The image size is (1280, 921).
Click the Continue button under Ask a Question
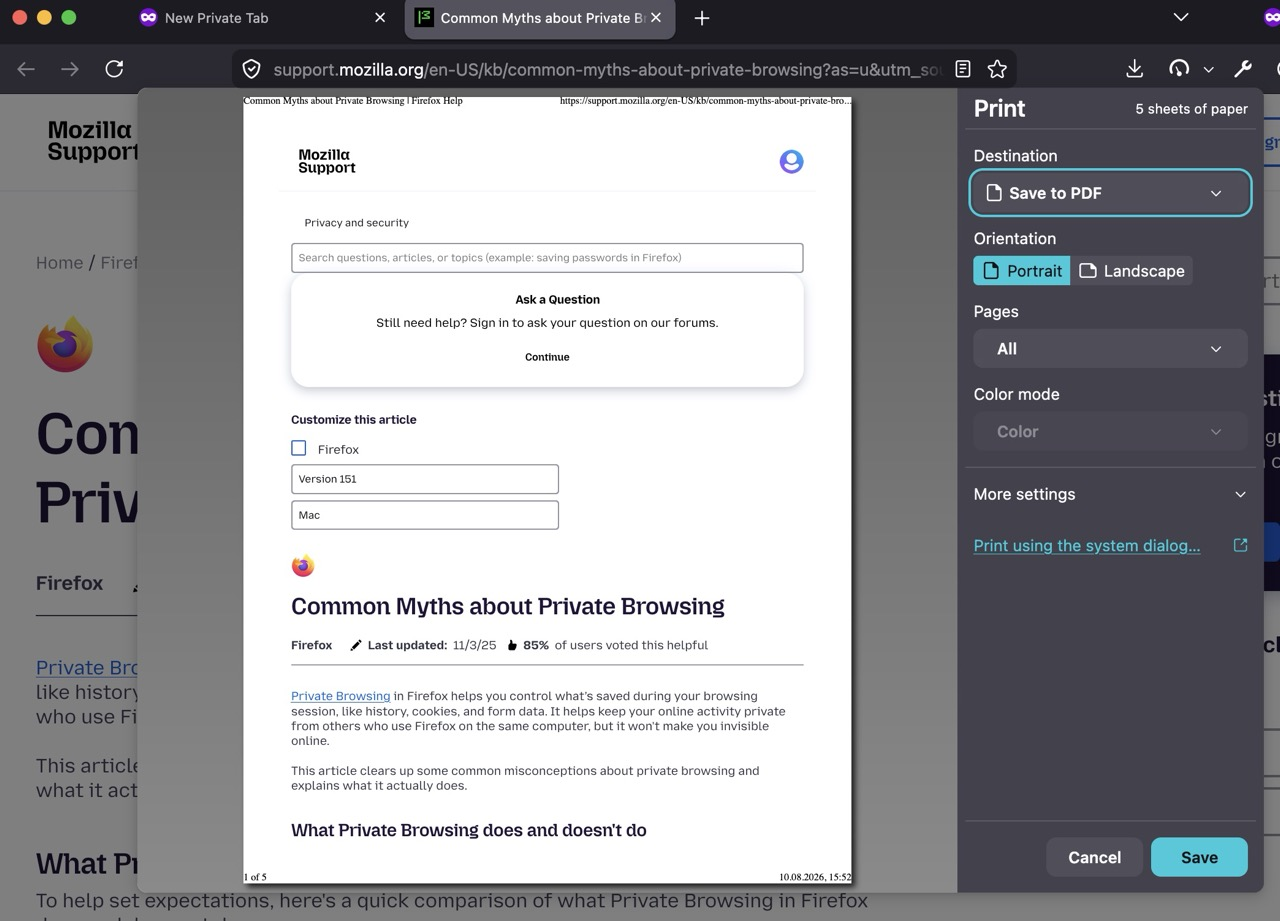pyautogui.click(x=547, y=357)
